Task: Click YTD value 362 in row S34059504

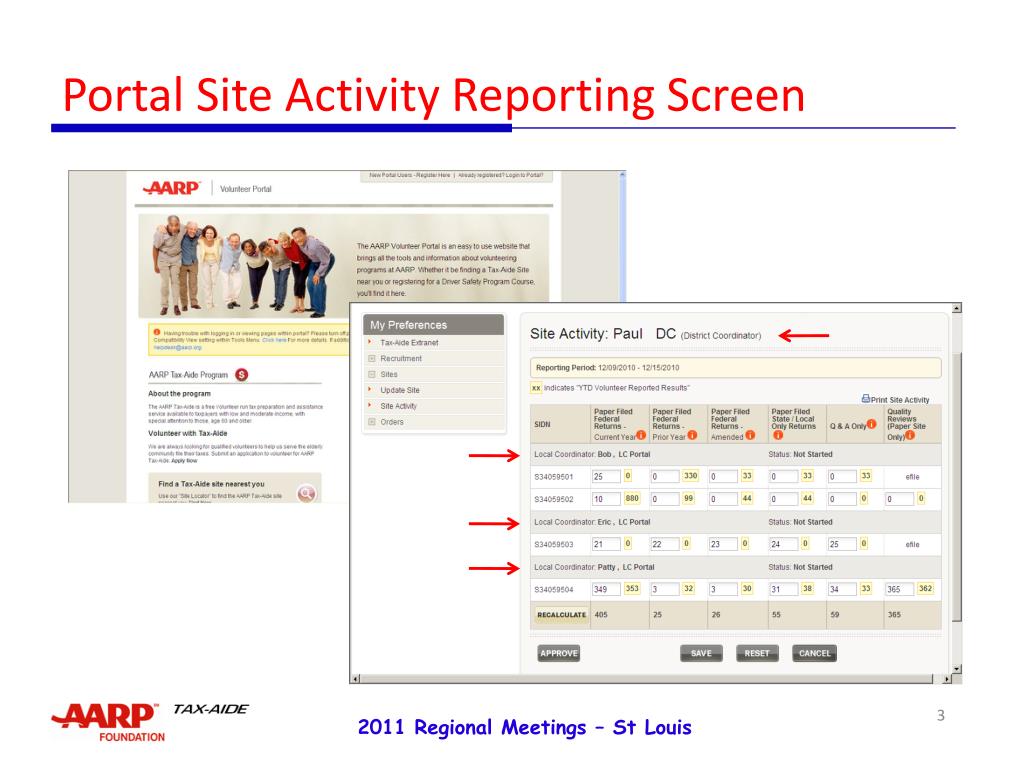Action: (925, 588)
